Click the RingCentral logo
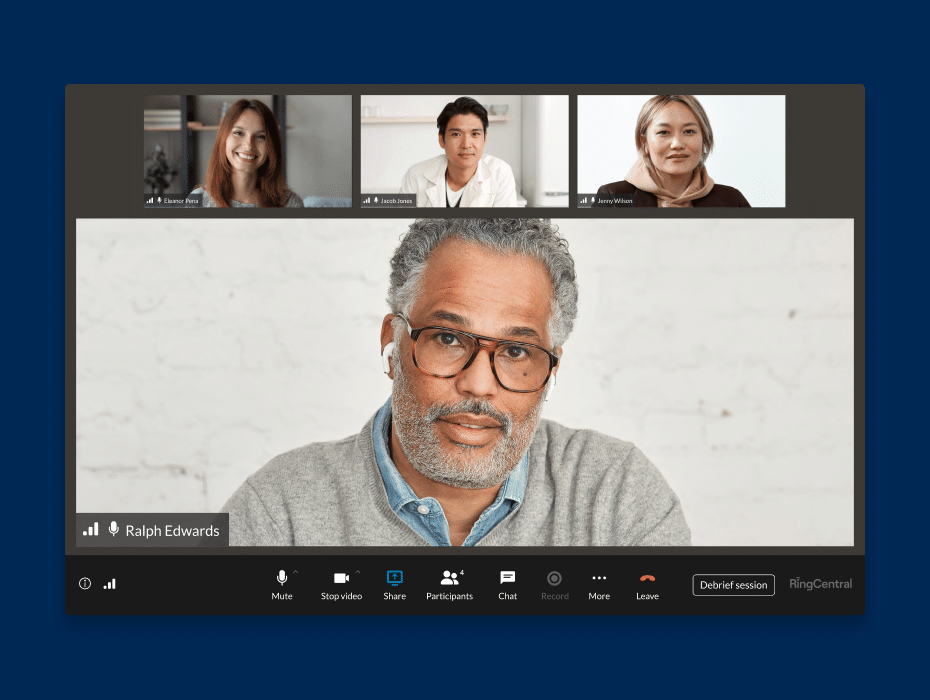The width and height of the screenshot is (930, 700). [x=820, y=584]
